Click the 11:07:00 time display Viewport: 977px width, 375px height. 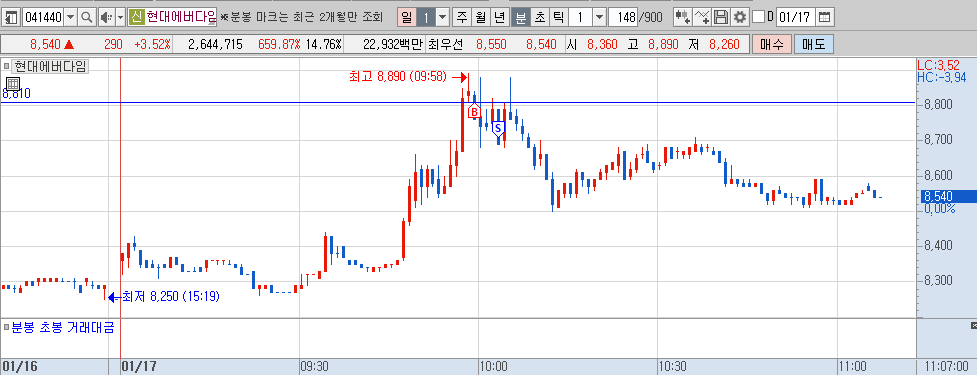pos(946,366)
